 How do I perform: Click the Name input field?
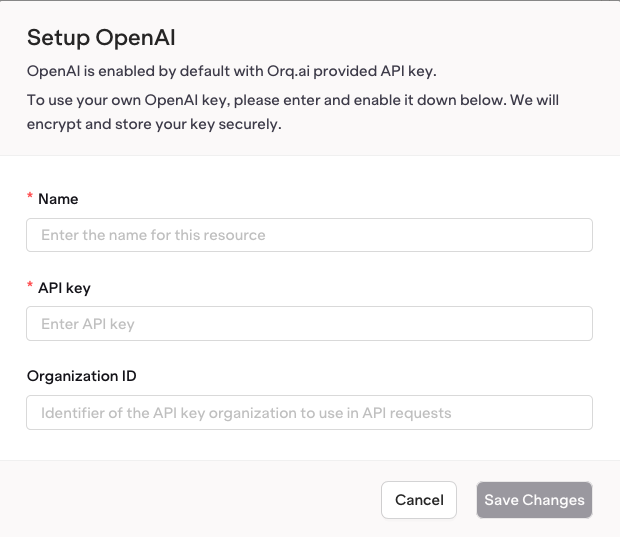tap(309, 235)
